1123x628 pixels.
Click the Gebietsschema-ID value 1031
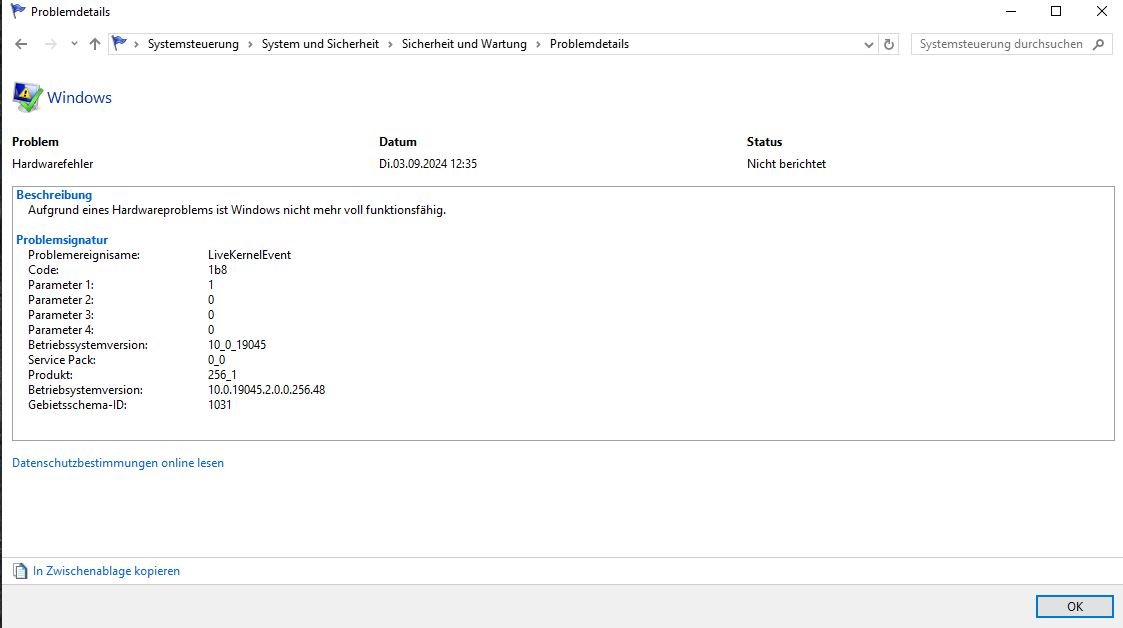(x=220, y=405)
